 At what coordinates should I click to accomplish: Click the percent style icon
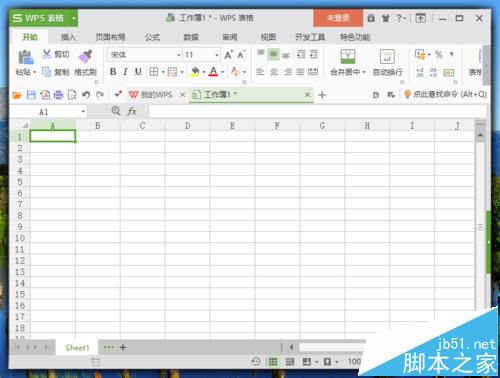tap(439, 54)
